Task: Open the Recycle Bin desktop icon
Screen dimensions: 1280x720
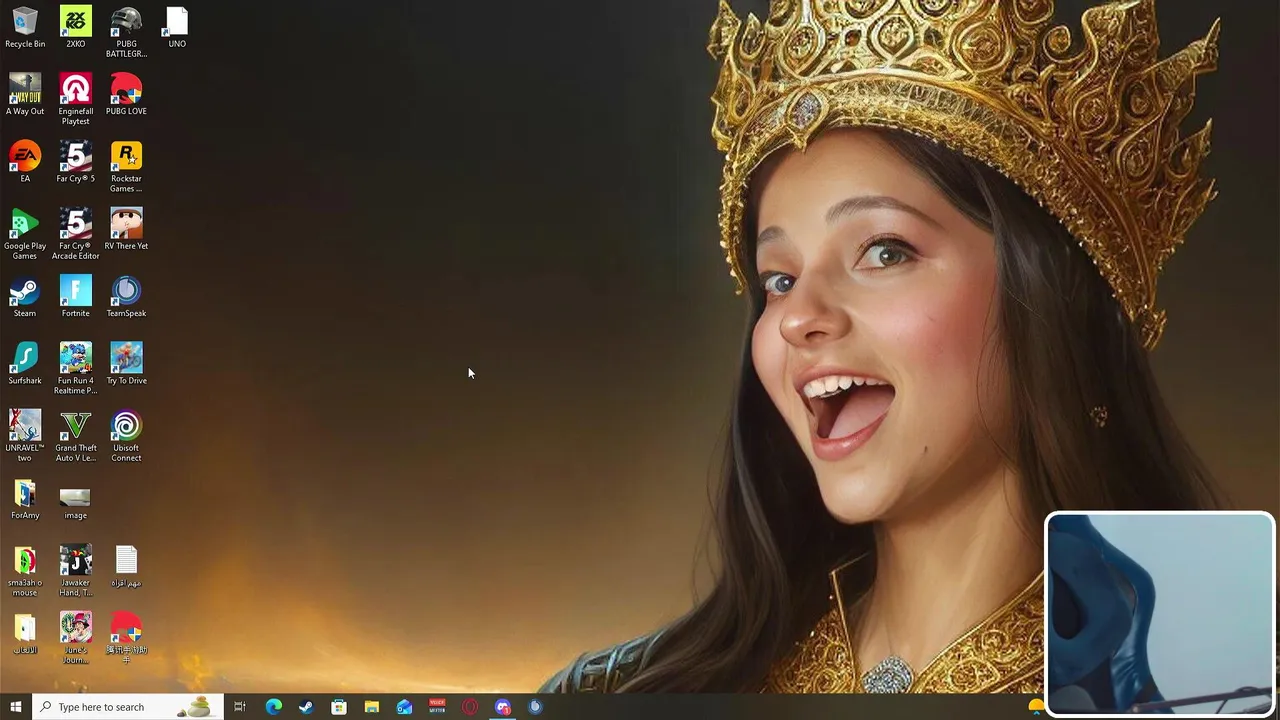Action: click(25, 28)
